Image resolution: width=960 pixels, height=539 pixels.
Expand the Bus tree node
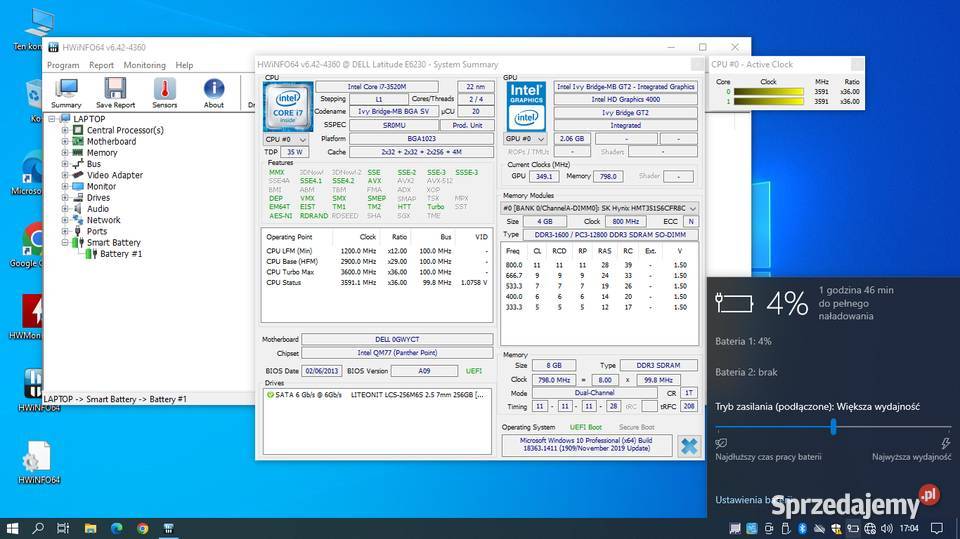point(65,164)
